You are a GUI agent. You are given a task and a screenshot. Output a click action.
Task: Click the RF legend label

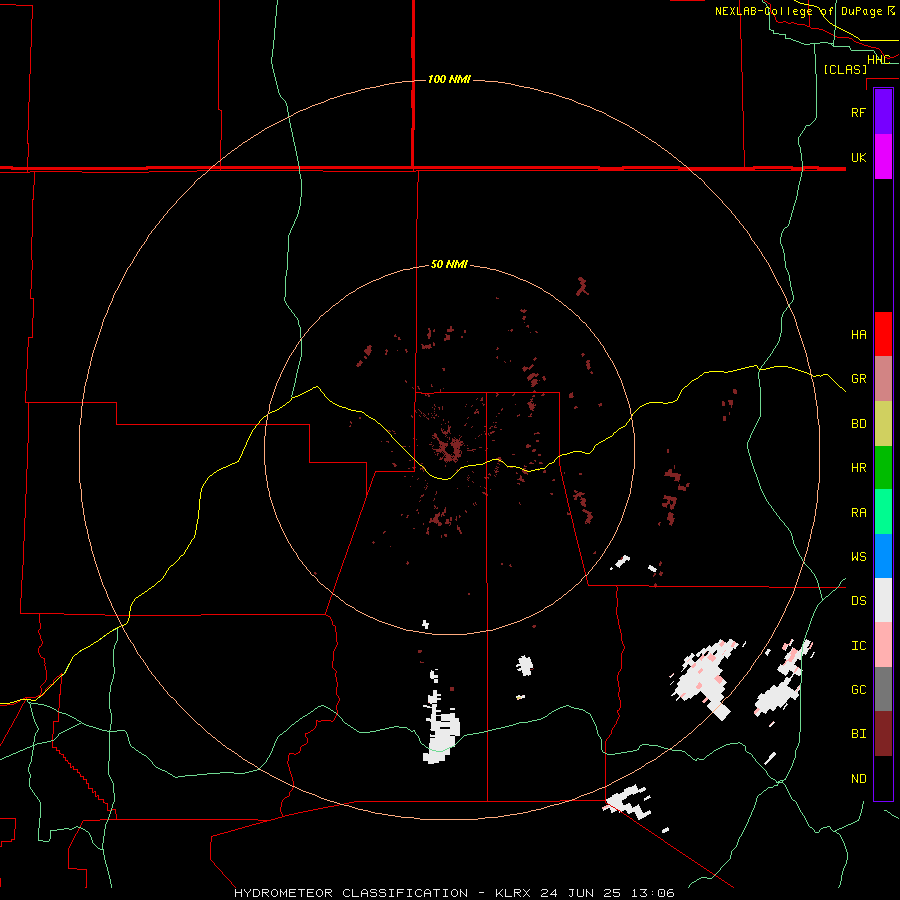[x=858, y=112]
